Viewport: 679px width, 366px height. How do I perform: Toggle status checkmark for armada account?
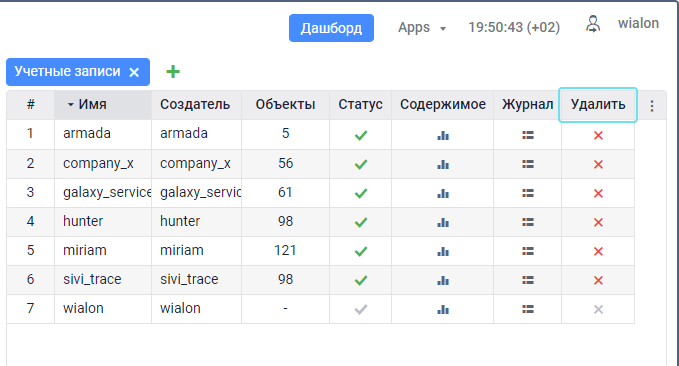tap(361, 136)
